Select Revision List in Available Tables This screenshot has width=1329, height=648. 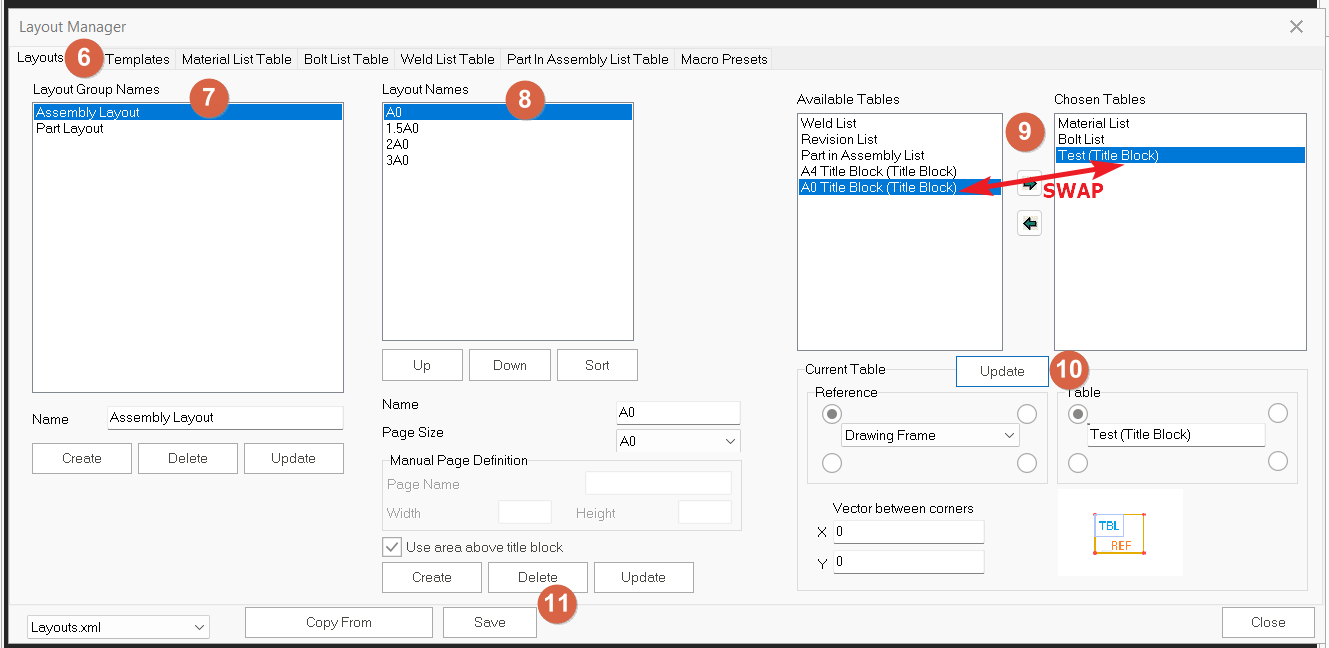point(839,139)
